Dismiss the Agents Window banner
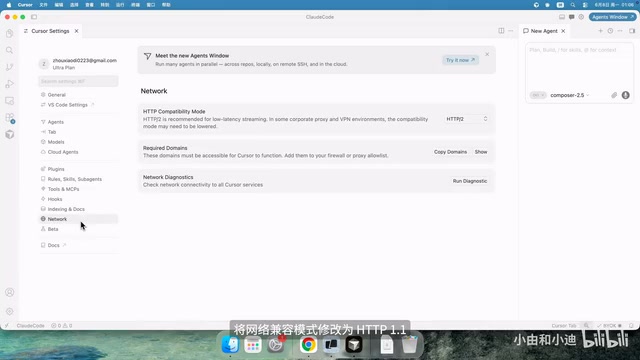 [487, 54]
